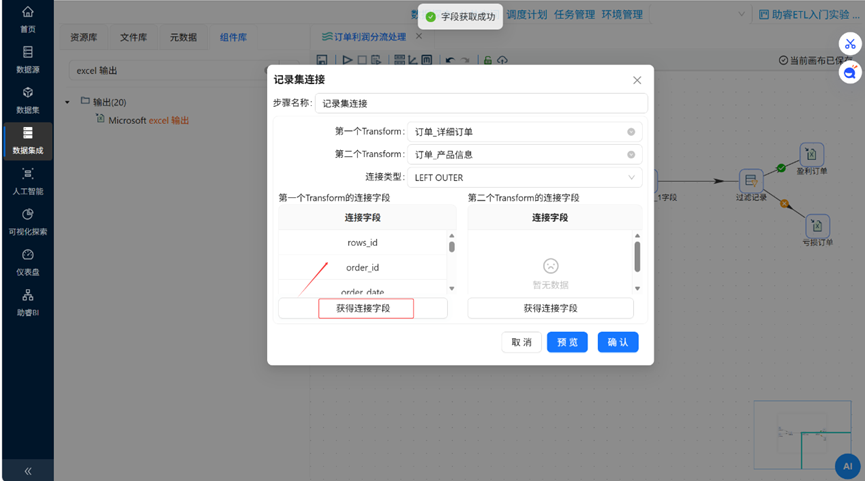This screenshot has width=865, height=481.
Task: Click the stop (square) toolbar icon
Action: [362, 60]
